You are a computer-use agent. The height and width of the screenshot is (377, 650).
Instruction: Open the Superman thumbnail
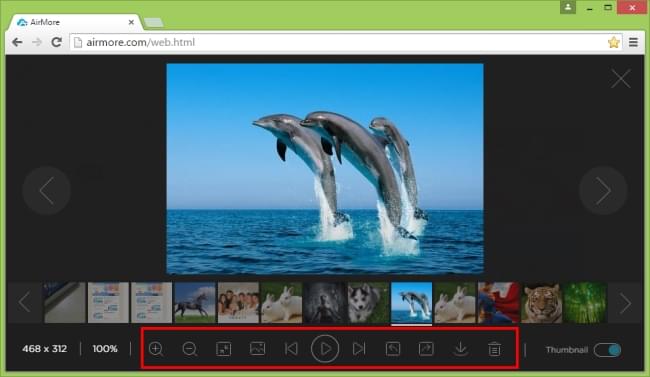click(498, 303)
